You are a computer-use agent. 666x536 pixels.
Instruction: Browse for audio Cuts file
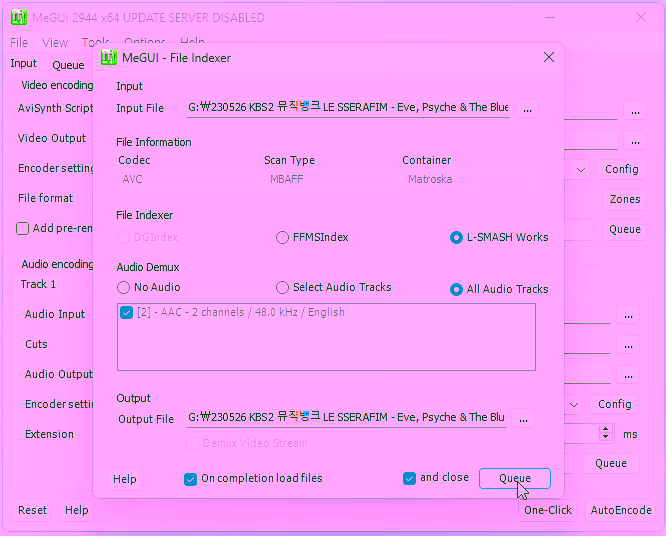pos(628,346)
